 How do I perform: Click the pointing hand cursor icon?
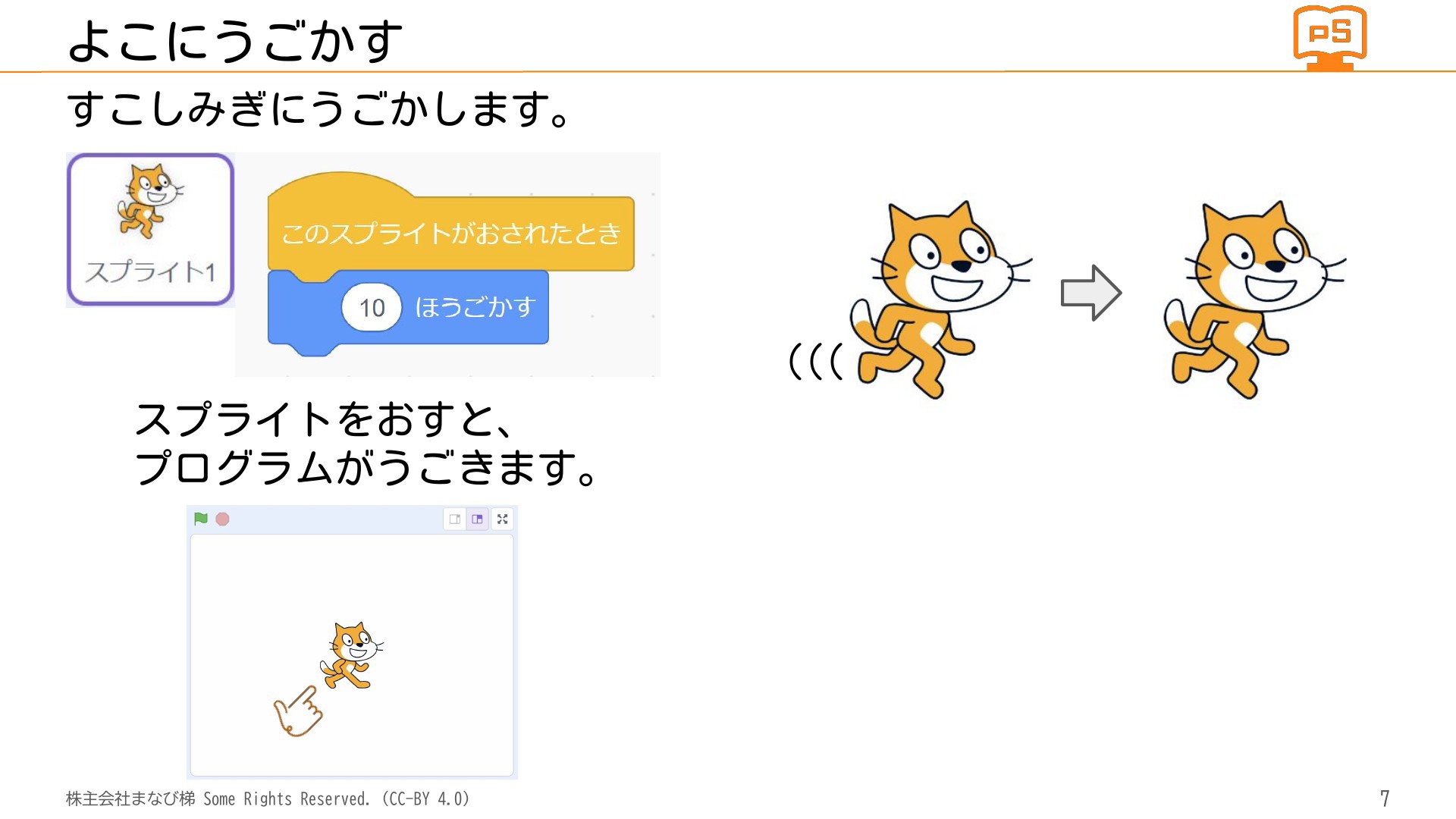297,711
